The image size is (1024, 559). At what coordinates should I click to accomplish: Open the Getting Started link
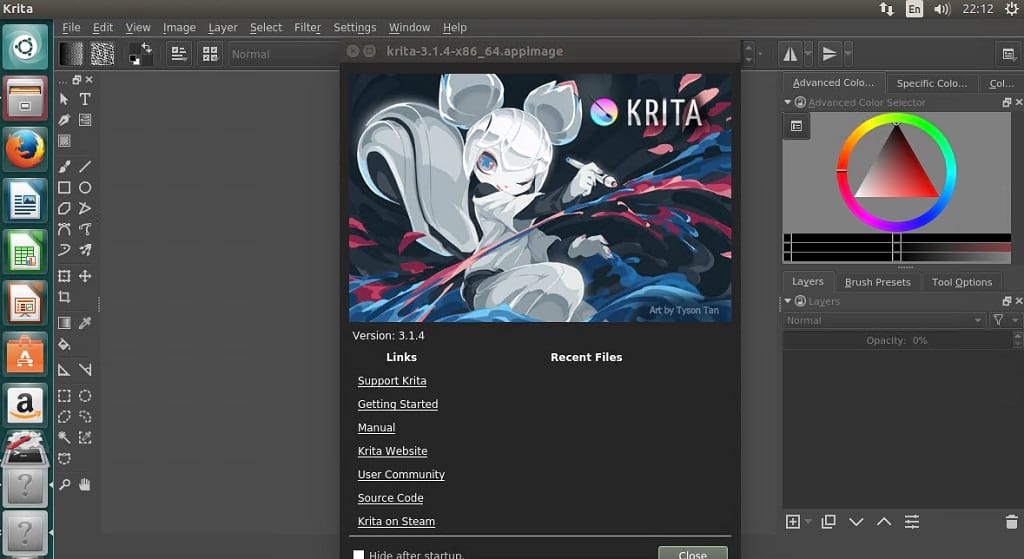pyautogui.click(x=398, y=404)
